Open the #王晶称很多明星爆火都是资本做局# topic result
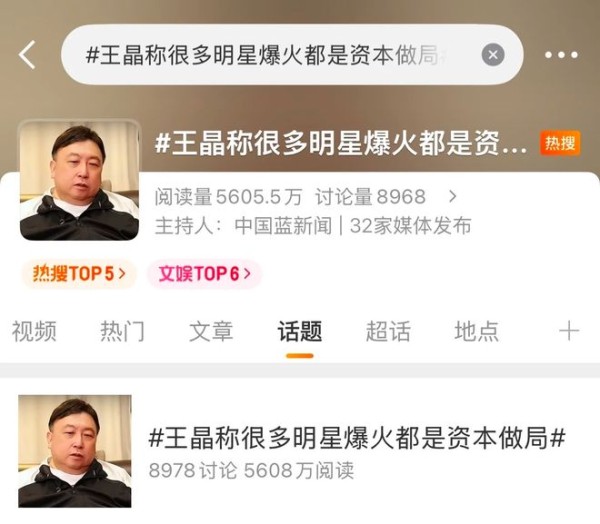The image size is (600, 524). pos(357,438)
